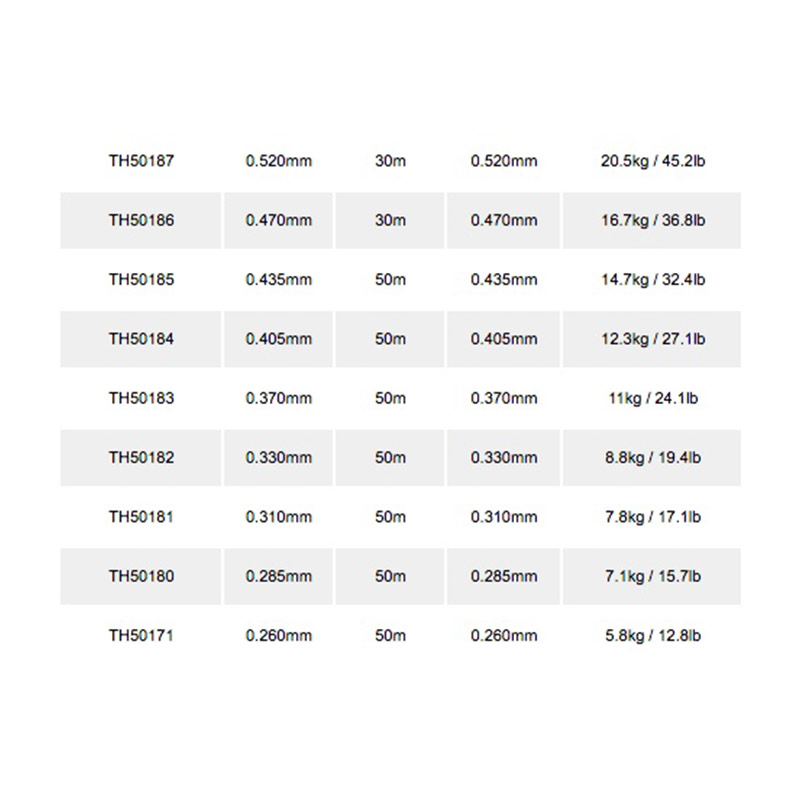
Task: Click the 14.7kg / 32.4lb value
Action: pos(653,280)
